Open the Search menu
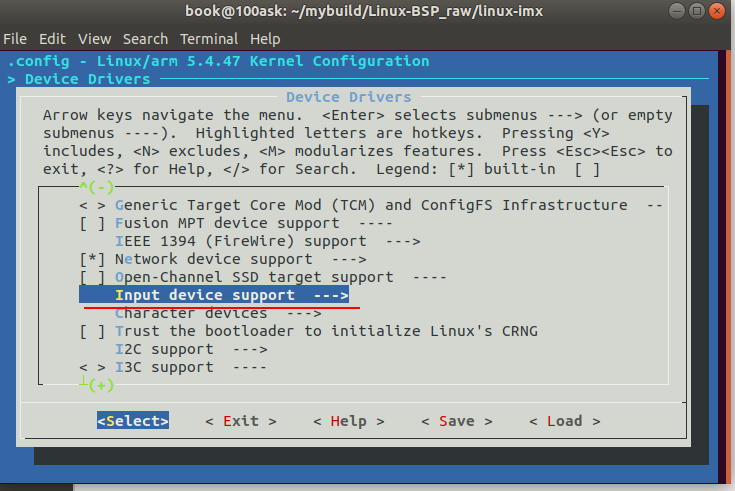 (x=145, y=39)
